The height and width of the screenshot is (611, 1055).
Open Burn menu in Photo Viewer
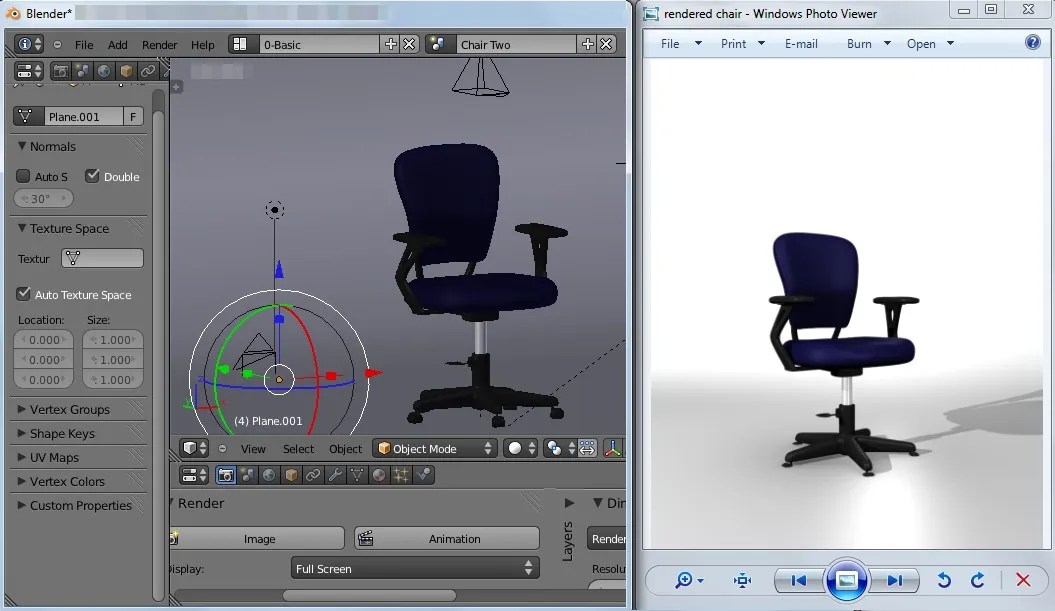(x=868, y=44)
